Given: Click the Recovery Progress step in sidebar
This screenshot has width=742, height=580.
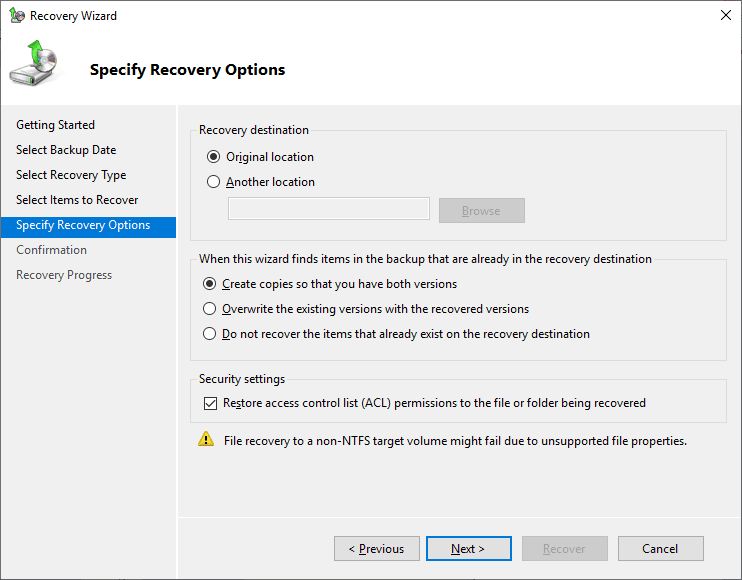Looking at the screenshot, I should [64, 275].
